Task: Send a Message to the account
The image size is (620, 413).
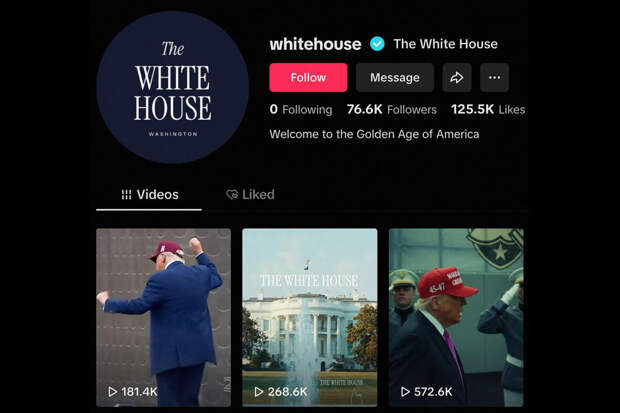Action: click(x=395, y=78)
